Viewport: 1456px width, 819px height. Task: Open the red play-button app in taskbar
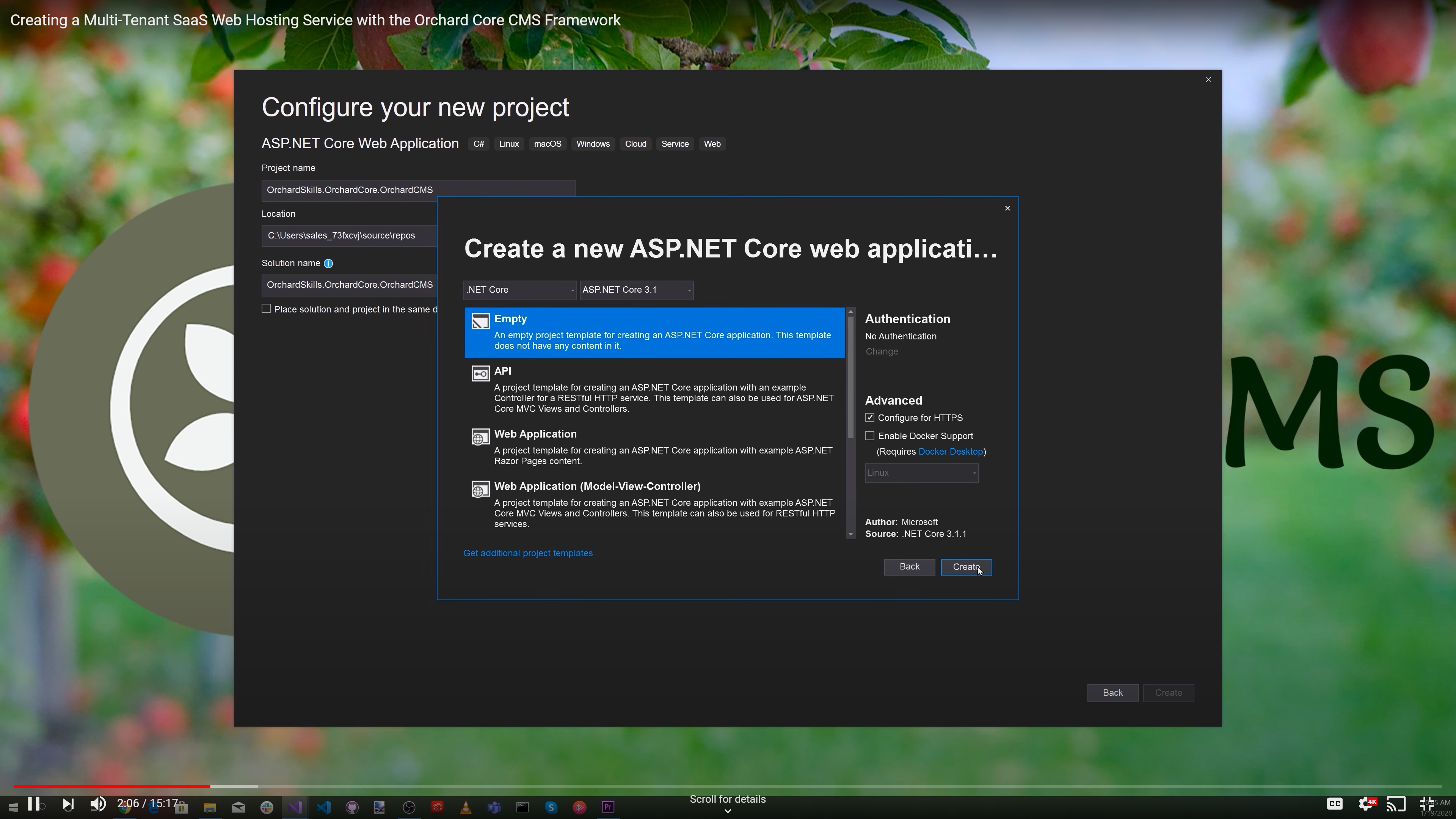(579, 807)
